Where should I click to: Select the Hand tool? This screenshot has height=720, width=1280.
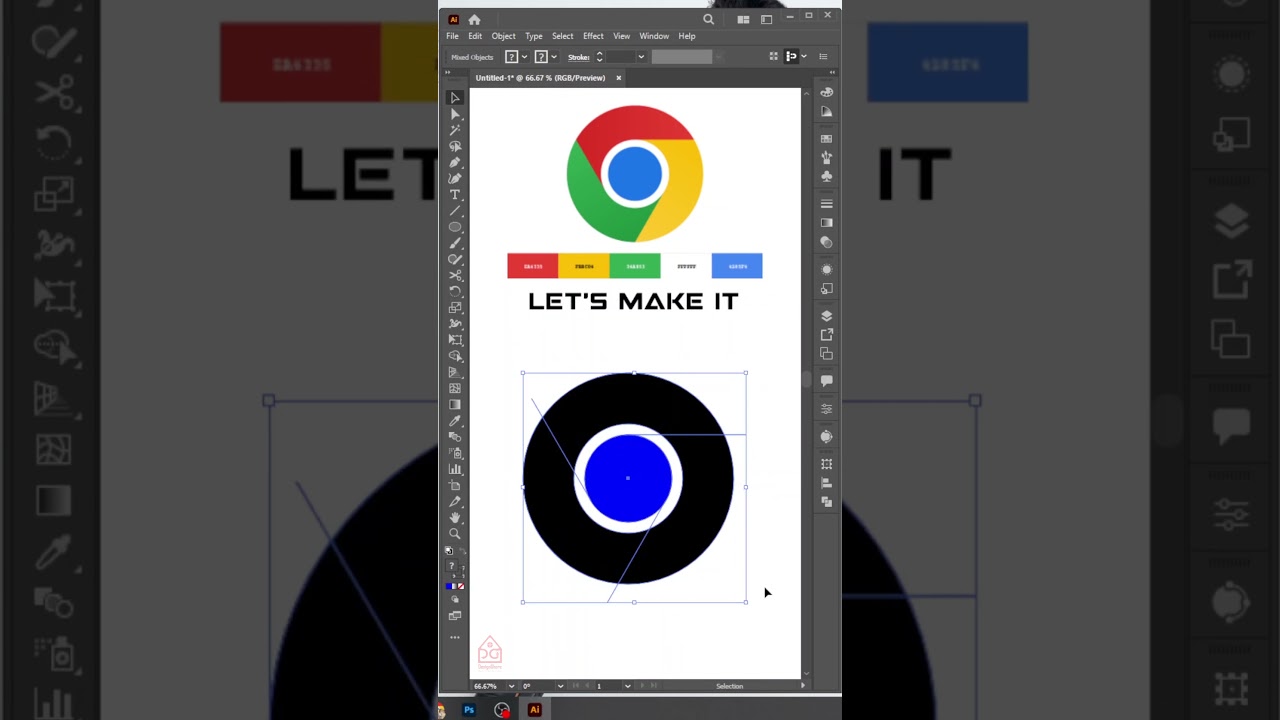coord(455,517)
